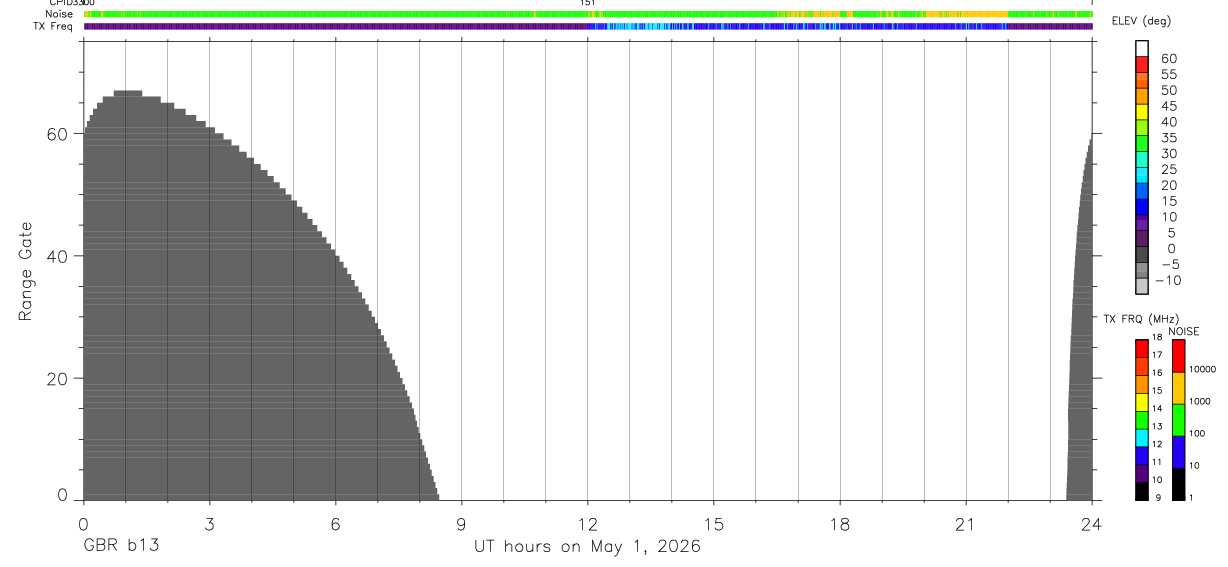Click the 'Range Gate' y-axis label
The width and height of the screenshot is (1228, 567).
click(x=25, y=271)
